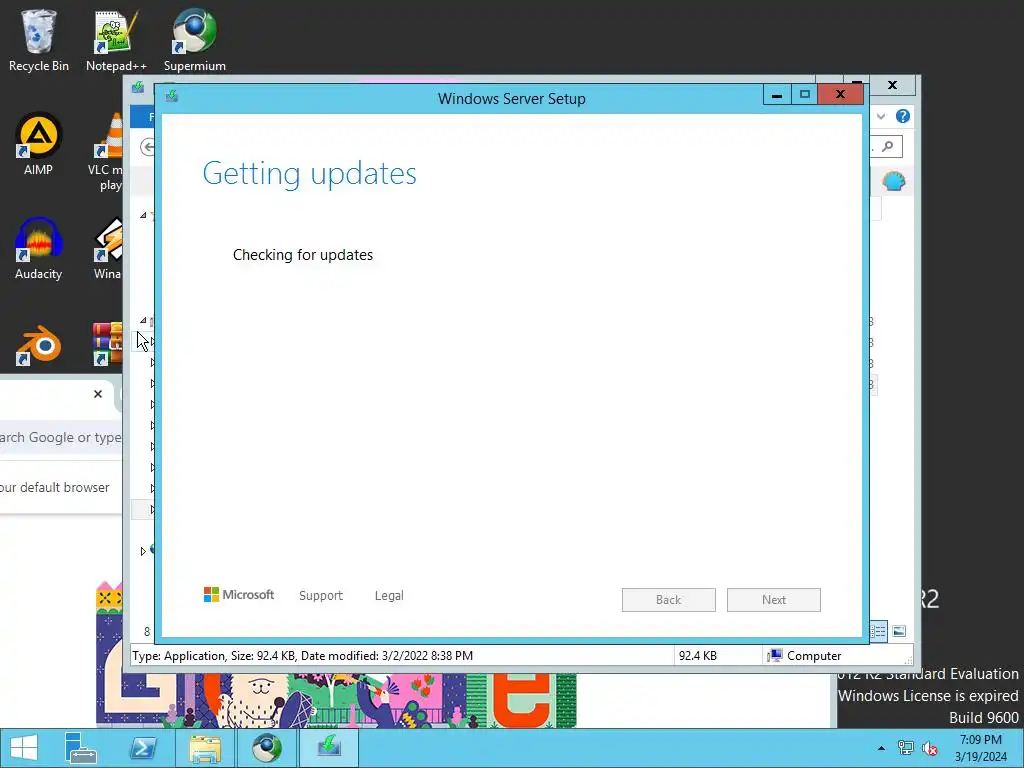Click the Google search address field
The width and height of the screenshot is (1024, 768).
pos(61,438)
